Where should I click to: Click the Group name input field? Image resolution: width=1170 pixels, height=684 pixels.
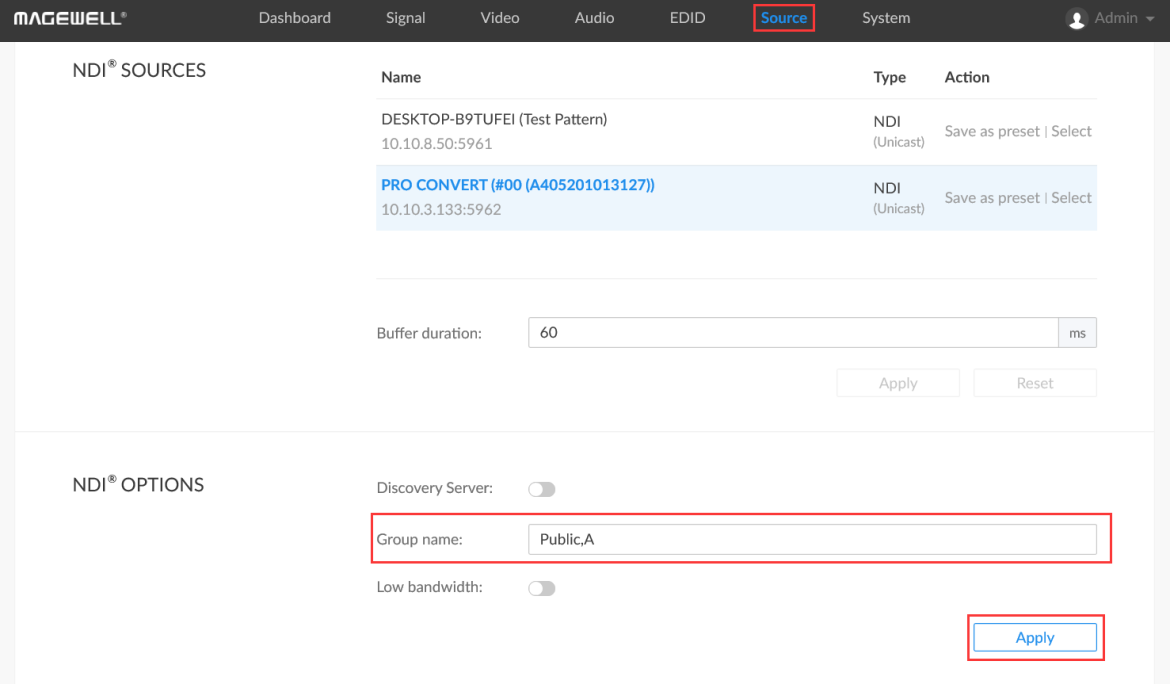(813, 539)
